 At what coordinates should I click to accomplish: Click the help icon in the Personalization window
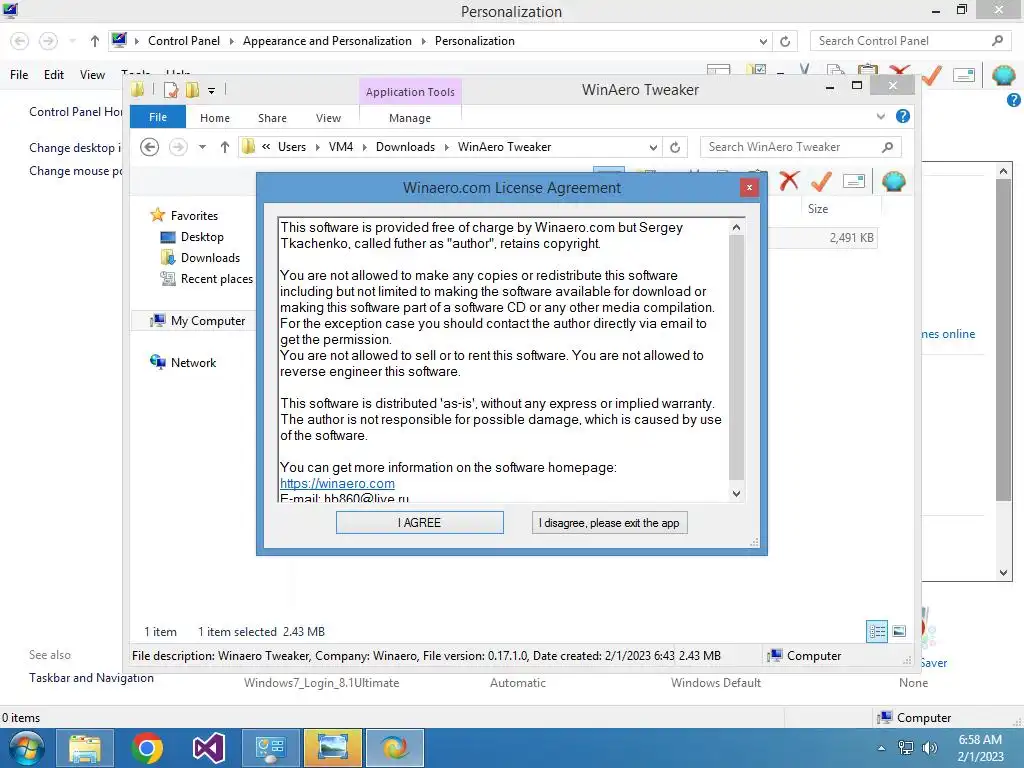(x=1014, y=100)
